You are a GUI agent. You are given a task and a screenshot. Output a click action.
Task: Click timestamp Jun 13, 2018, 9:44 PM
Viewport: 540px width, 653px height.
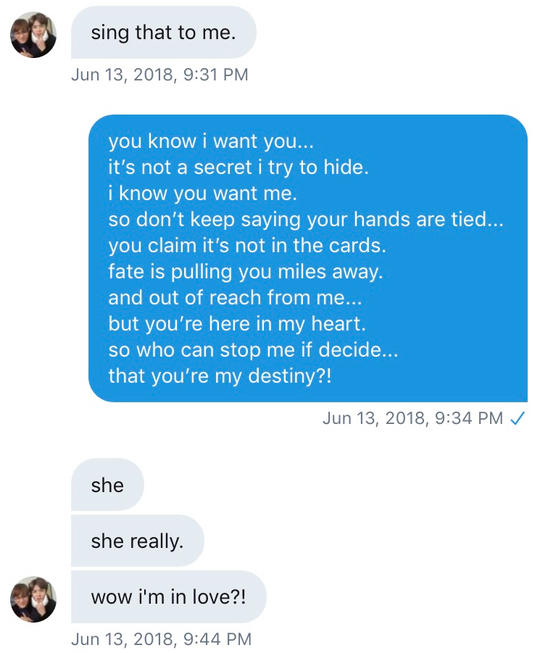pos(162,639)
